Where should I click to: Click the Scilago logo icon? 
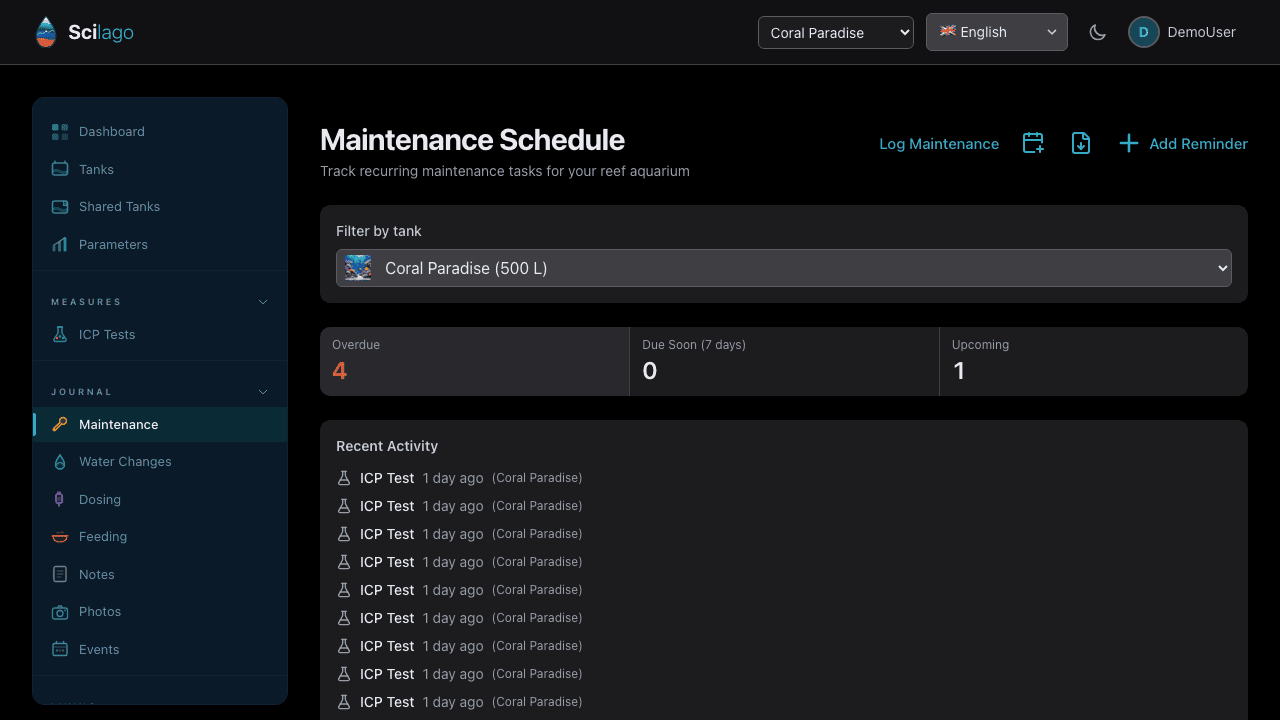[46, 32]
